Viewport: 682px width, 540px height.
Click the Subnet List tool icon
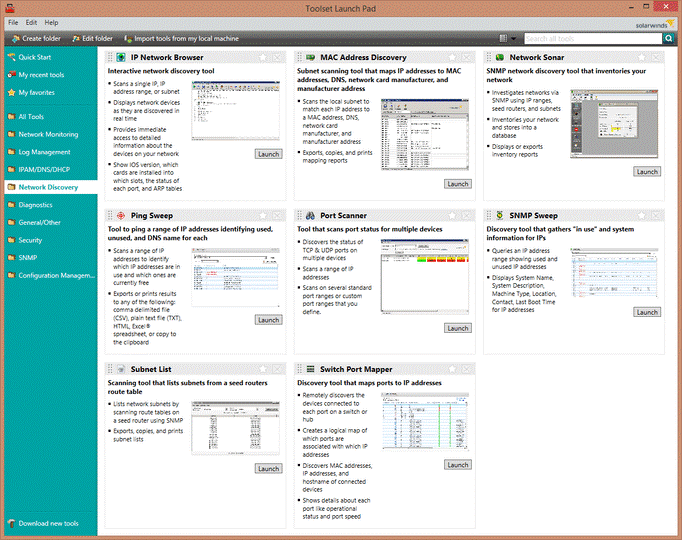(x=121, y=369)
